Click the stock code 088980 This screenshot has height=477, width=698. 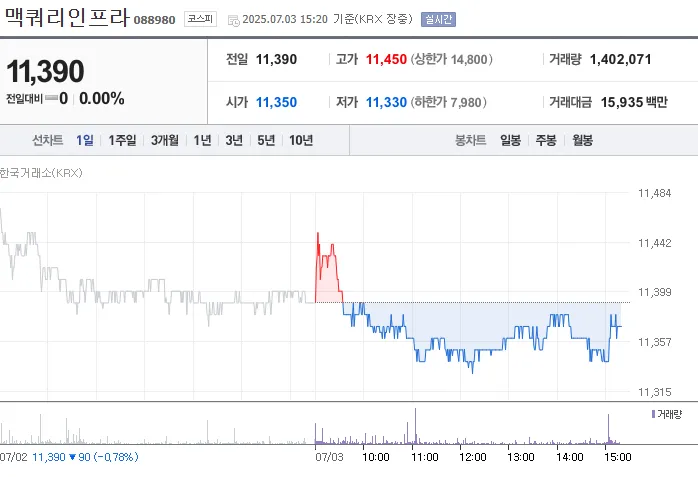(x=154, y=20)
